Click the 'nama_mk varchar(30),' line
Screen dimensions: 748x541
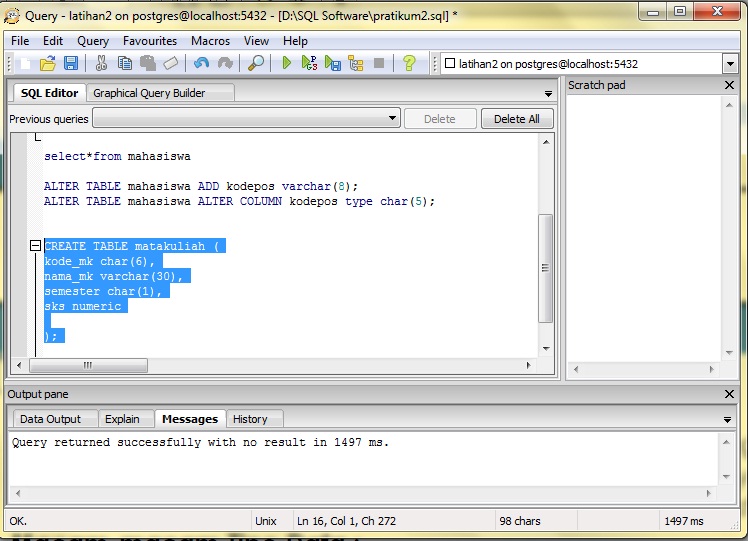pos(114,276)
